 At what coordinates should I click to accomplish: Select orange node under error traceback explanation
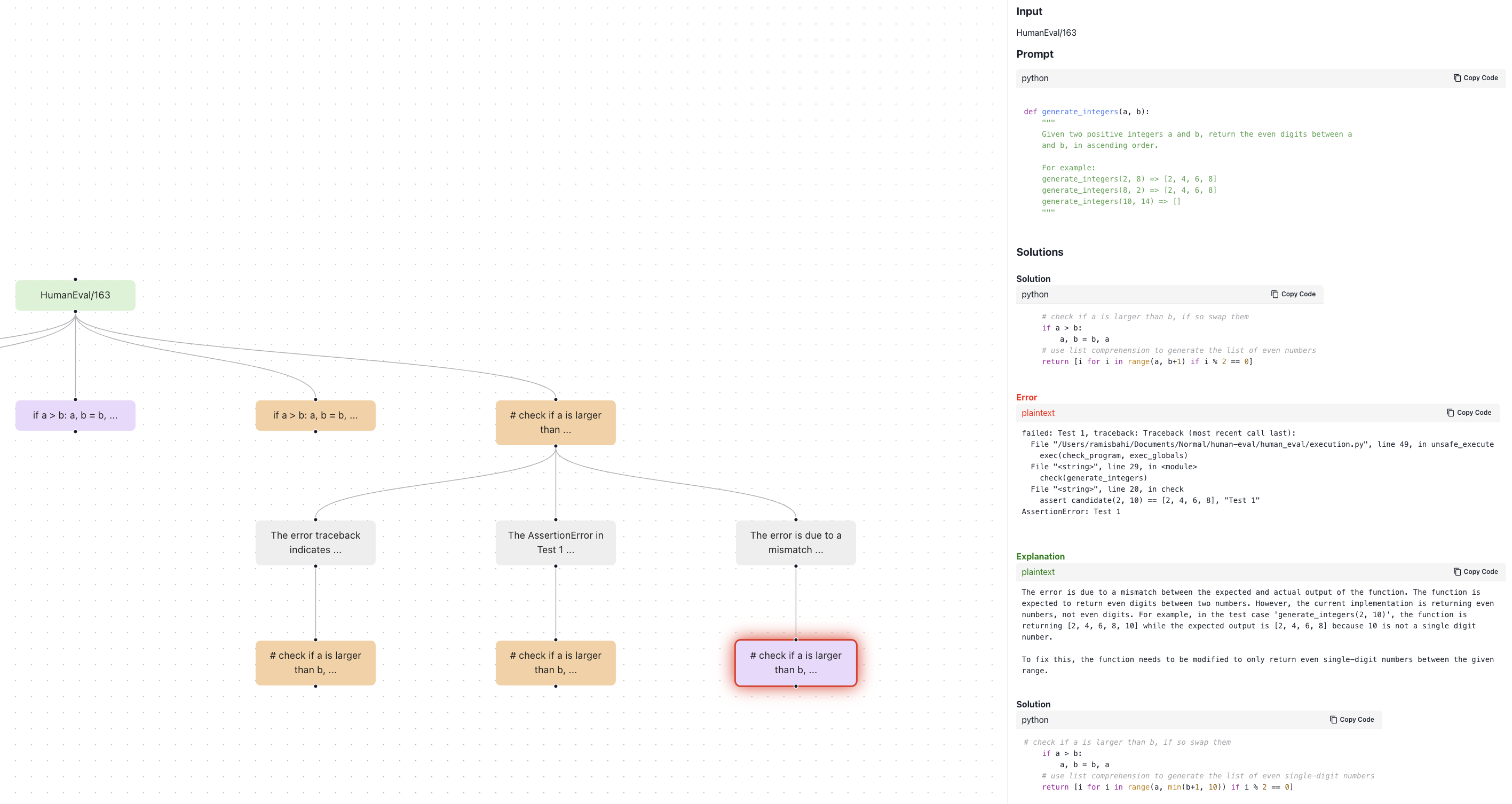click(315, 663)
